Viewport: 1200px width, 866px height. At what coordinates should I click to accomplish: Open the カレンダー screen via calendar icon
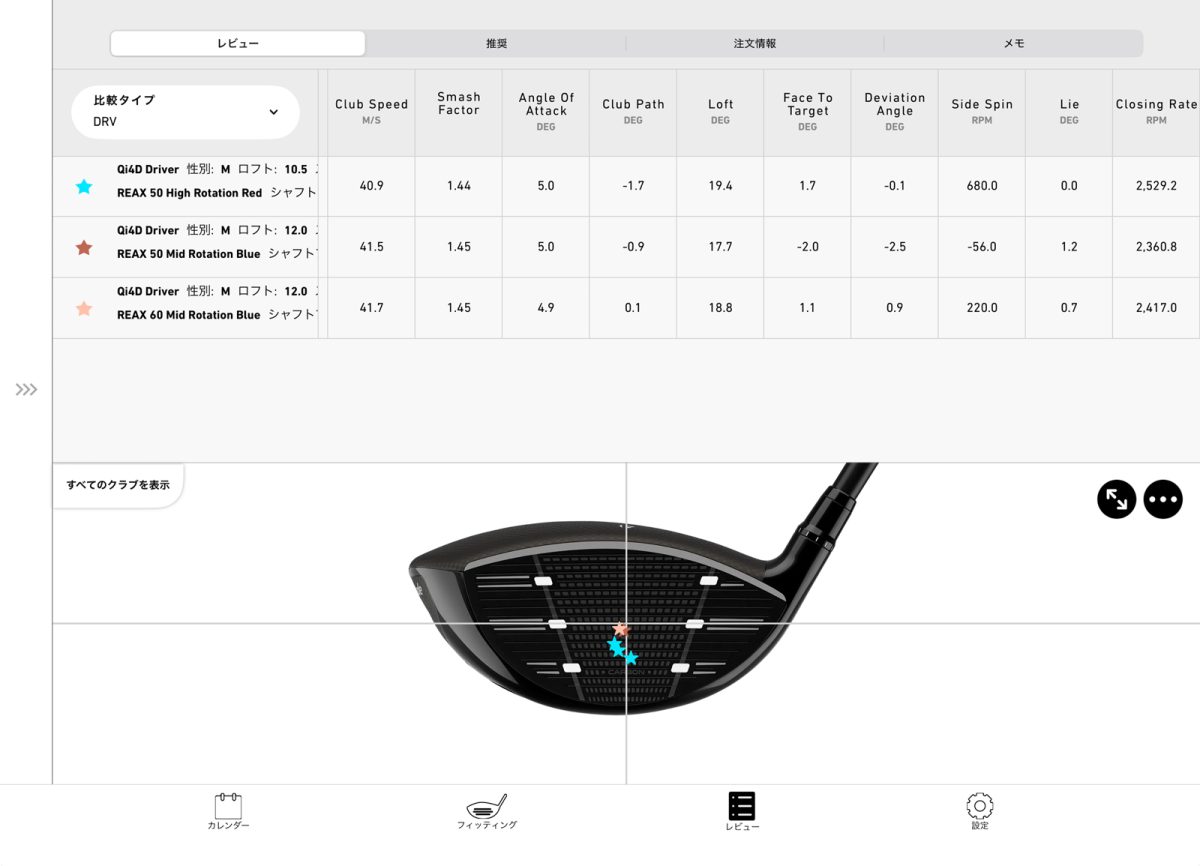coord(227,804)
